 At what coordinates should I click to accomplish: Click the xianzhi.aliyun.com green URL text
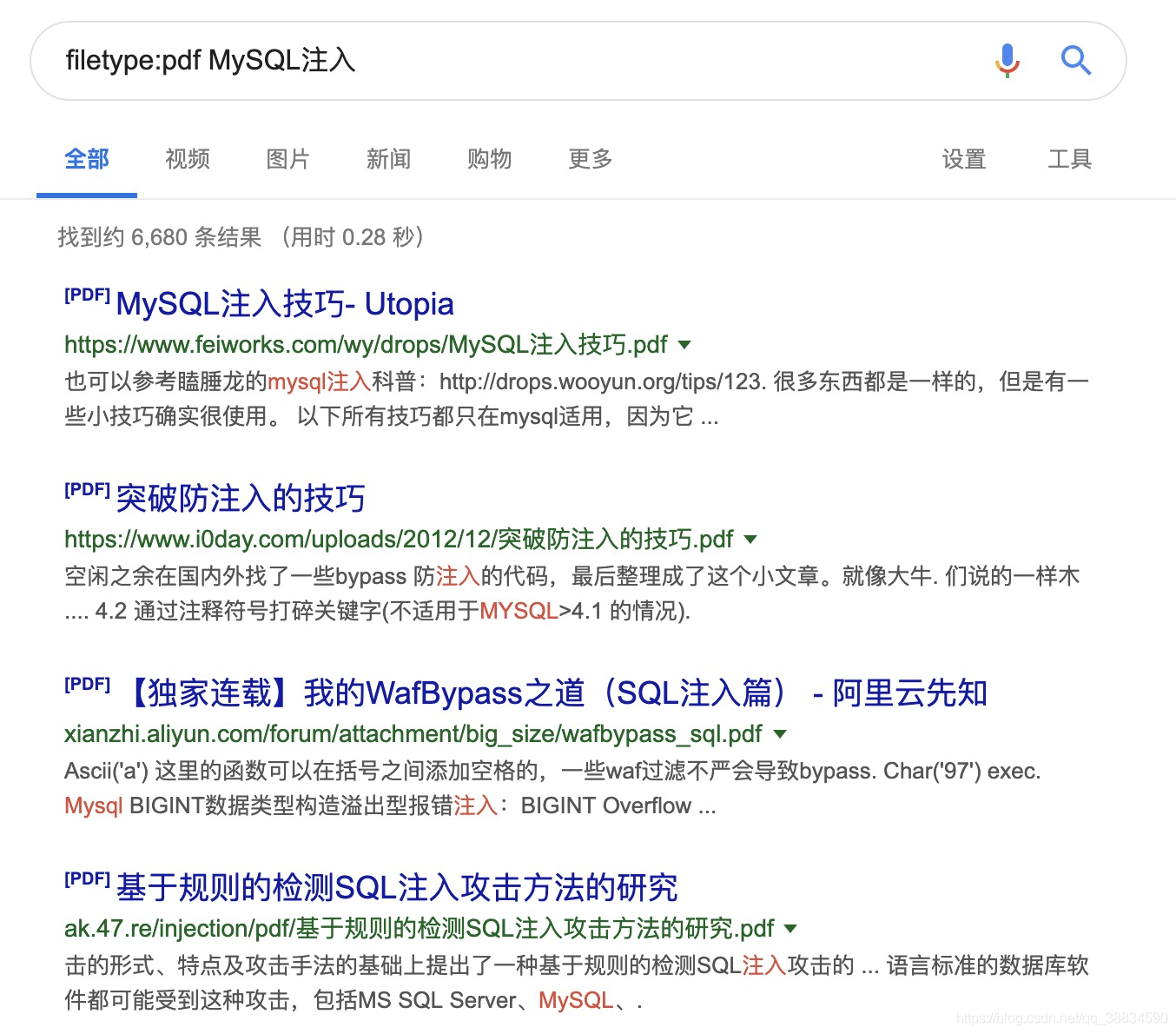pos(413,734)
